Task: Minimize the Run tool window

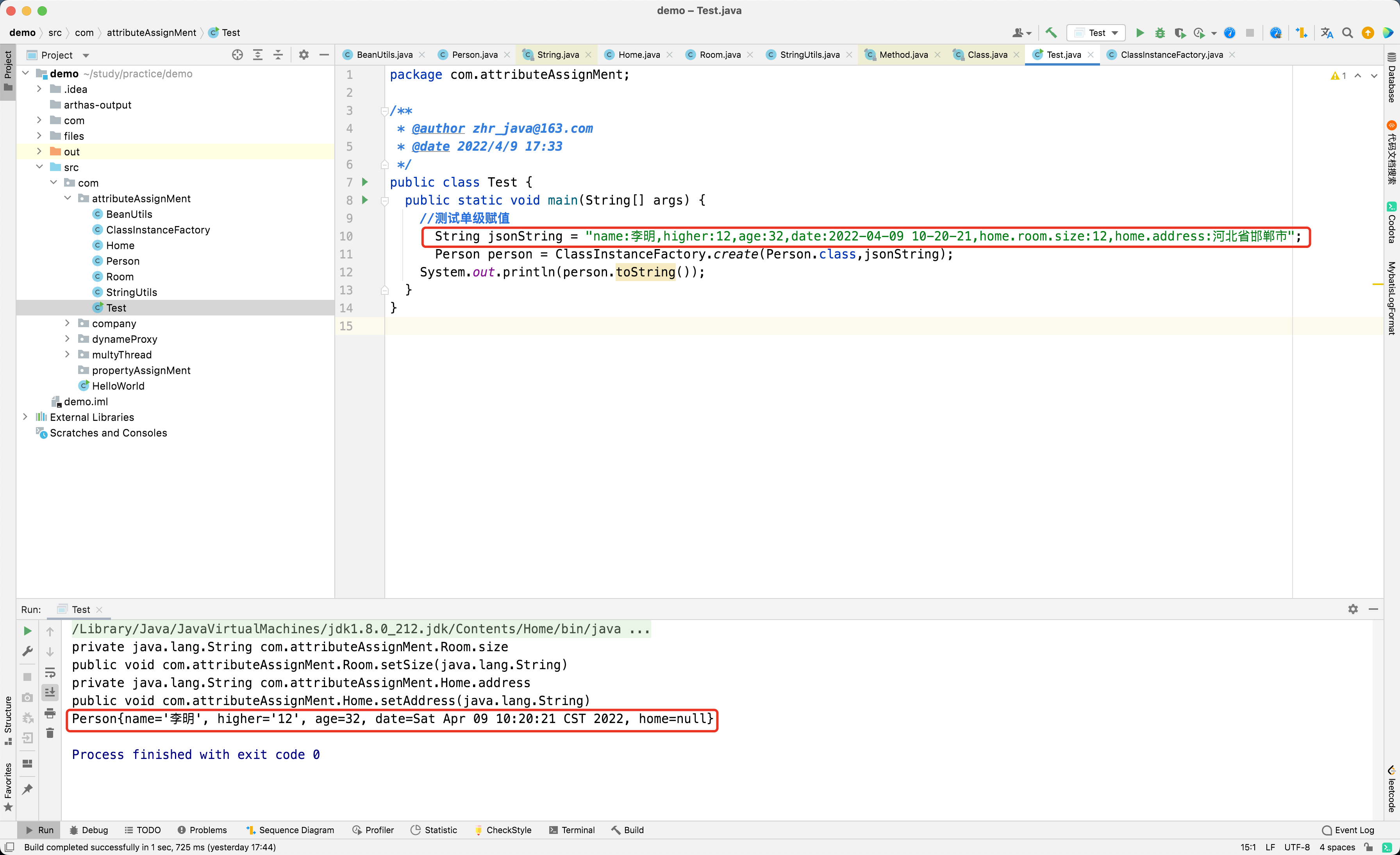Action: [x=1373, y=609]
